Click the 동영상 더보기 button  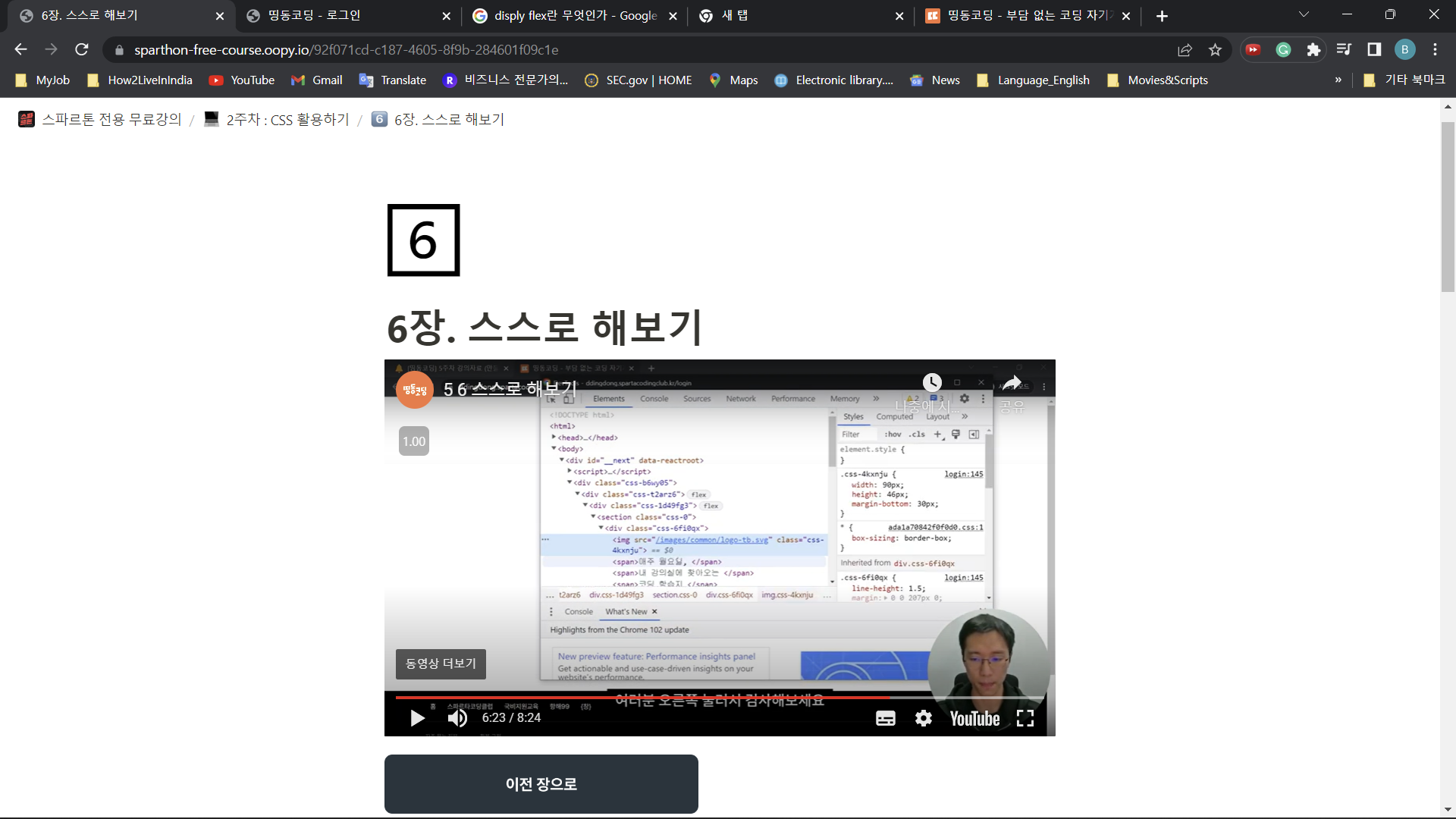coord(441,664)
